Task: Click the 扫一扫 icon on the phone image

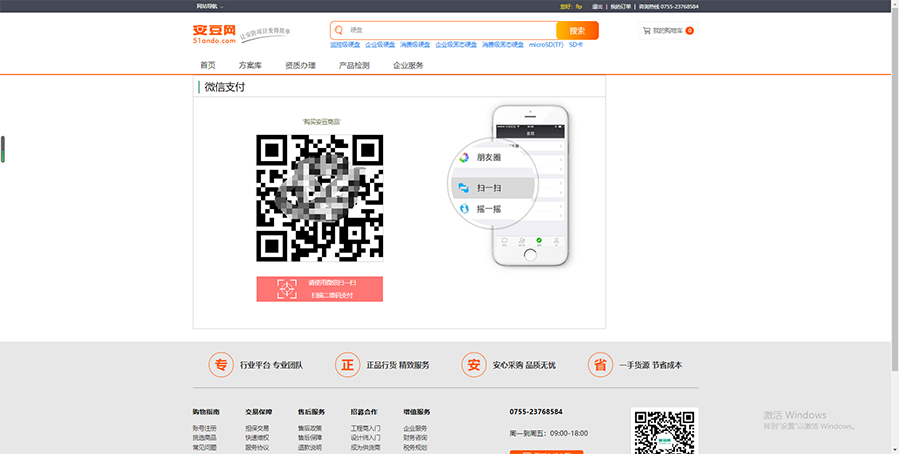Action: [x=463, y=187]
